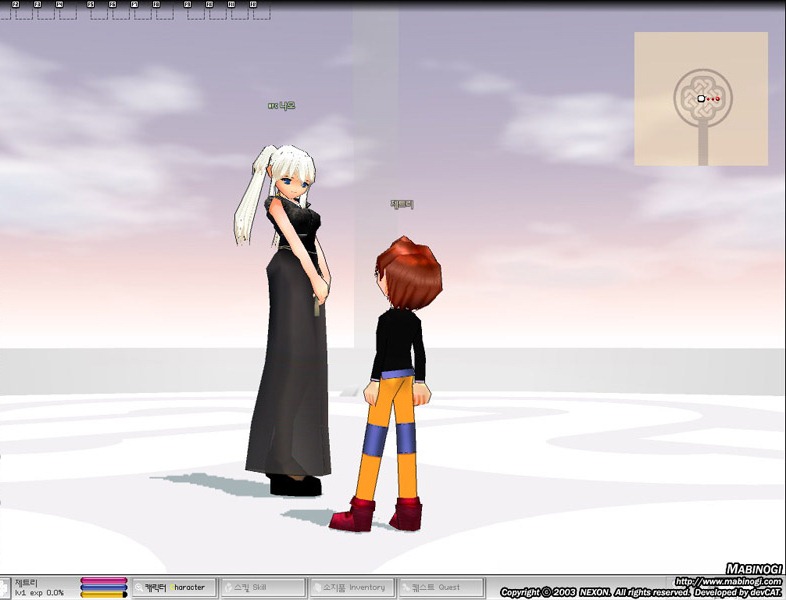The width and height of the screenshot is (786, 600).
Task: Click the pink HP gauge bar
Action: coord(103,580)
